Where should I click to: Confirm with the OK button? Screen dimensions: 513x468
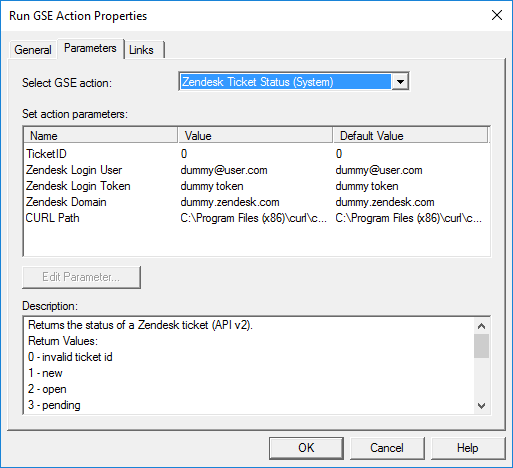(x=306, y=448)
